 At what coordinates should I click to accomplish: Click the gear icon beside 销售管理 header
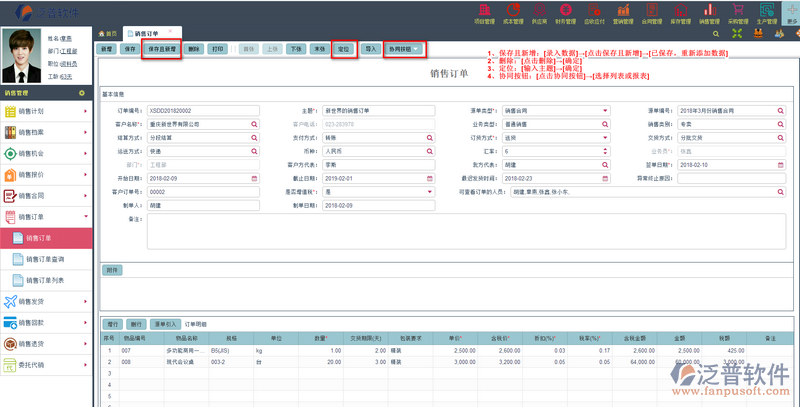[82, 93]
